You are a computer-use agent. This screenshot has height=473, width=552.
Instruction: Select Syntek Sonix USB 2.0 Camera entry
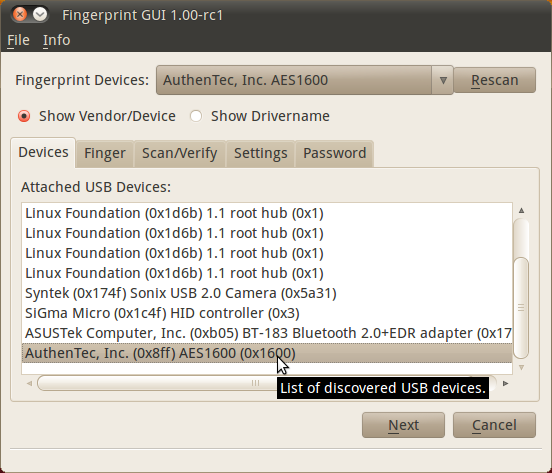click(x=267, y=293)
